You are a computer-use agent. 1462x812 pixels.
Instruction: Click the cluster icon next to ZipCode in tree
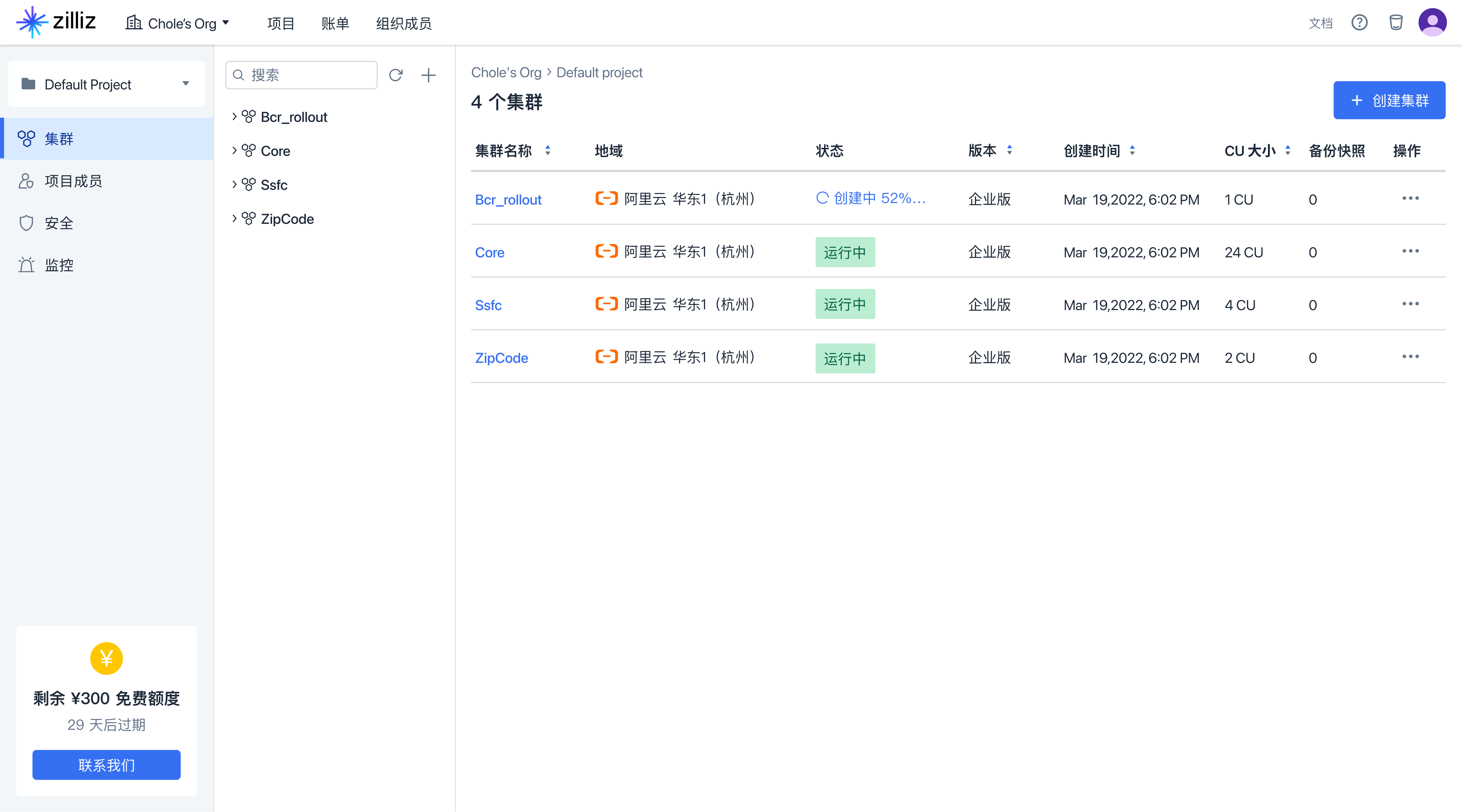click(x=249, y=218)
